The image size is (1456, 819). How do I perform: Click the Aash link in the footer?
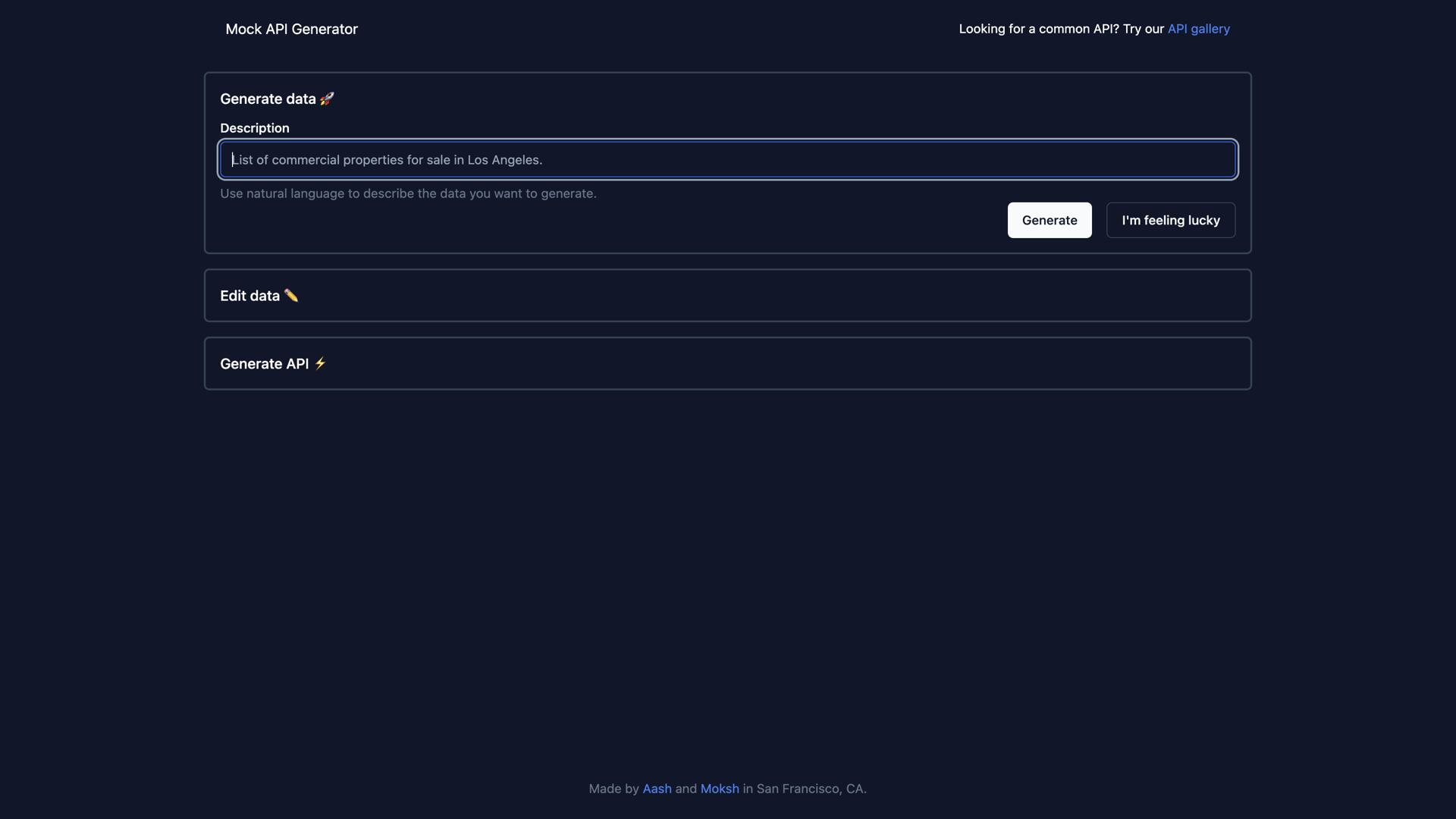pos(657,789)
